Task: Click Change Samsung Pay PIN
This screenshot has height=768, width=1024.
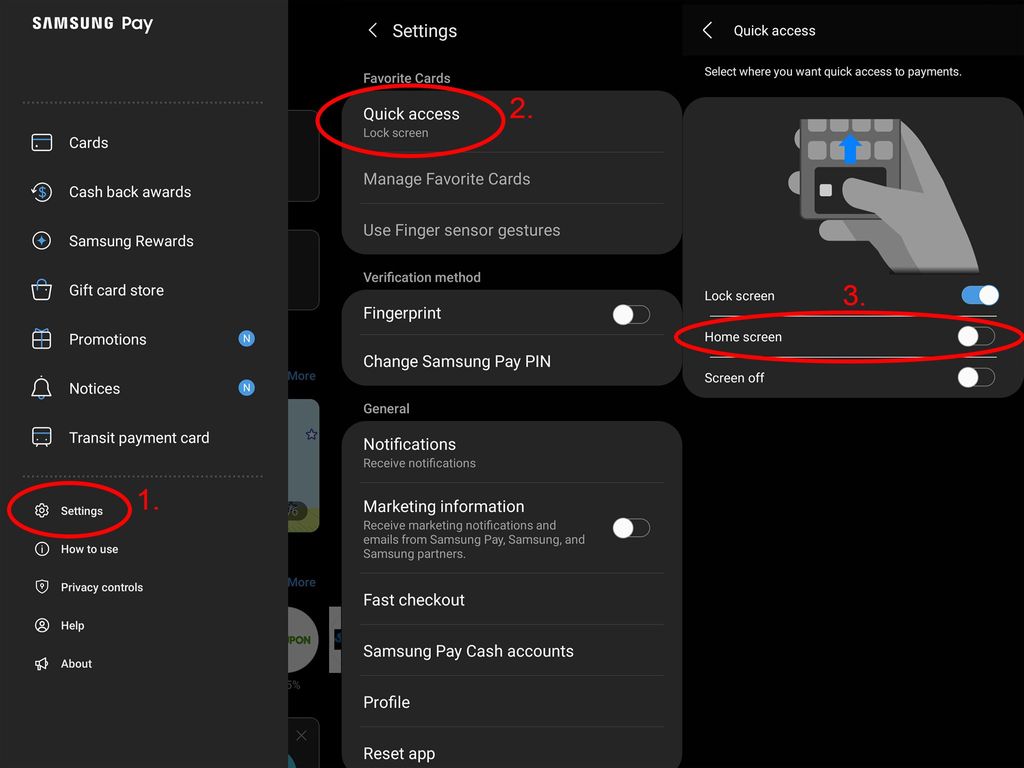Action: coord(456,360)
